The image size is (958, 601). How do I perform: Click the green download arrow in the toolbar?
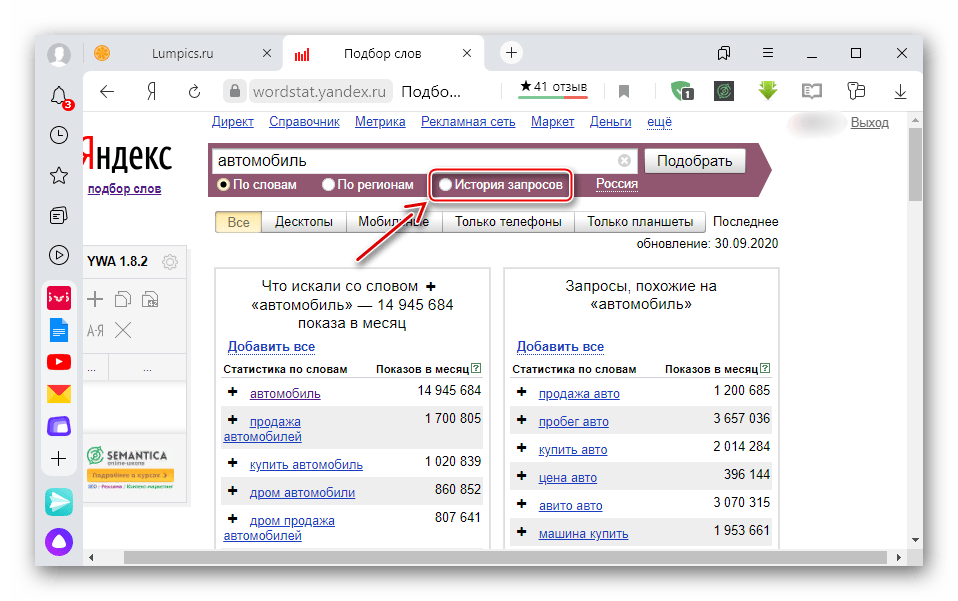(x=767, y=90)
